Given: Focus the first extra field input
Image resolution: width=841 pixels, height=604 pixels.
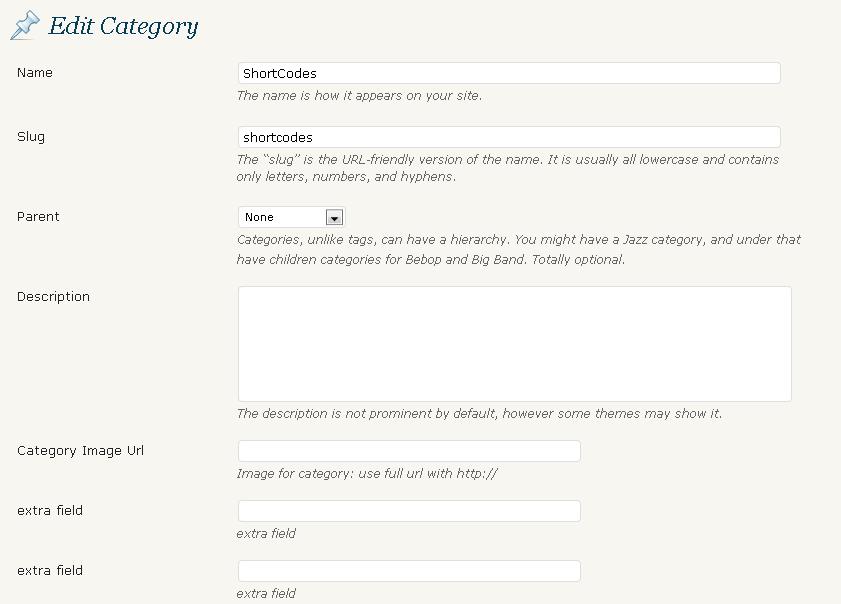Looking at the screenshot, I should tap(409, 511).
